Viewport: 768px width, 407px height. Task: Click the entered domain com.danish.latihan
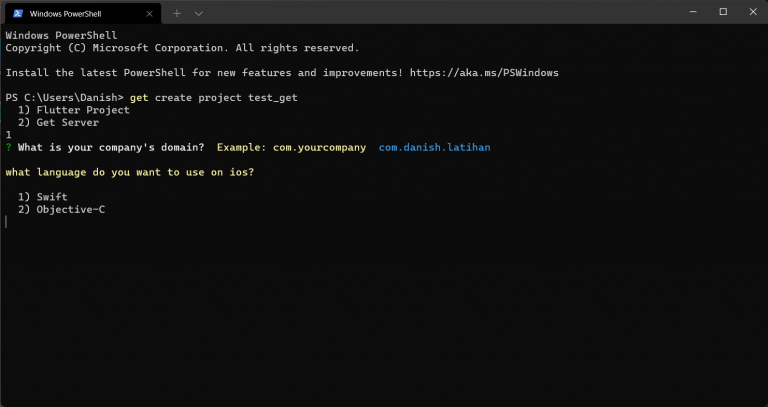point(434,148)
